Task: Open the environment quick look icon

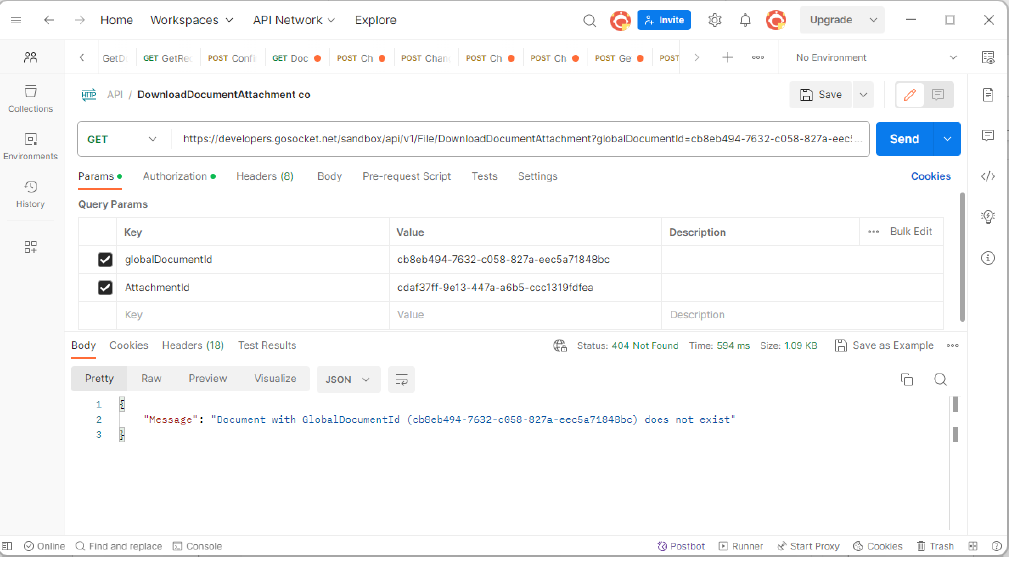Action: click(988, 57)
